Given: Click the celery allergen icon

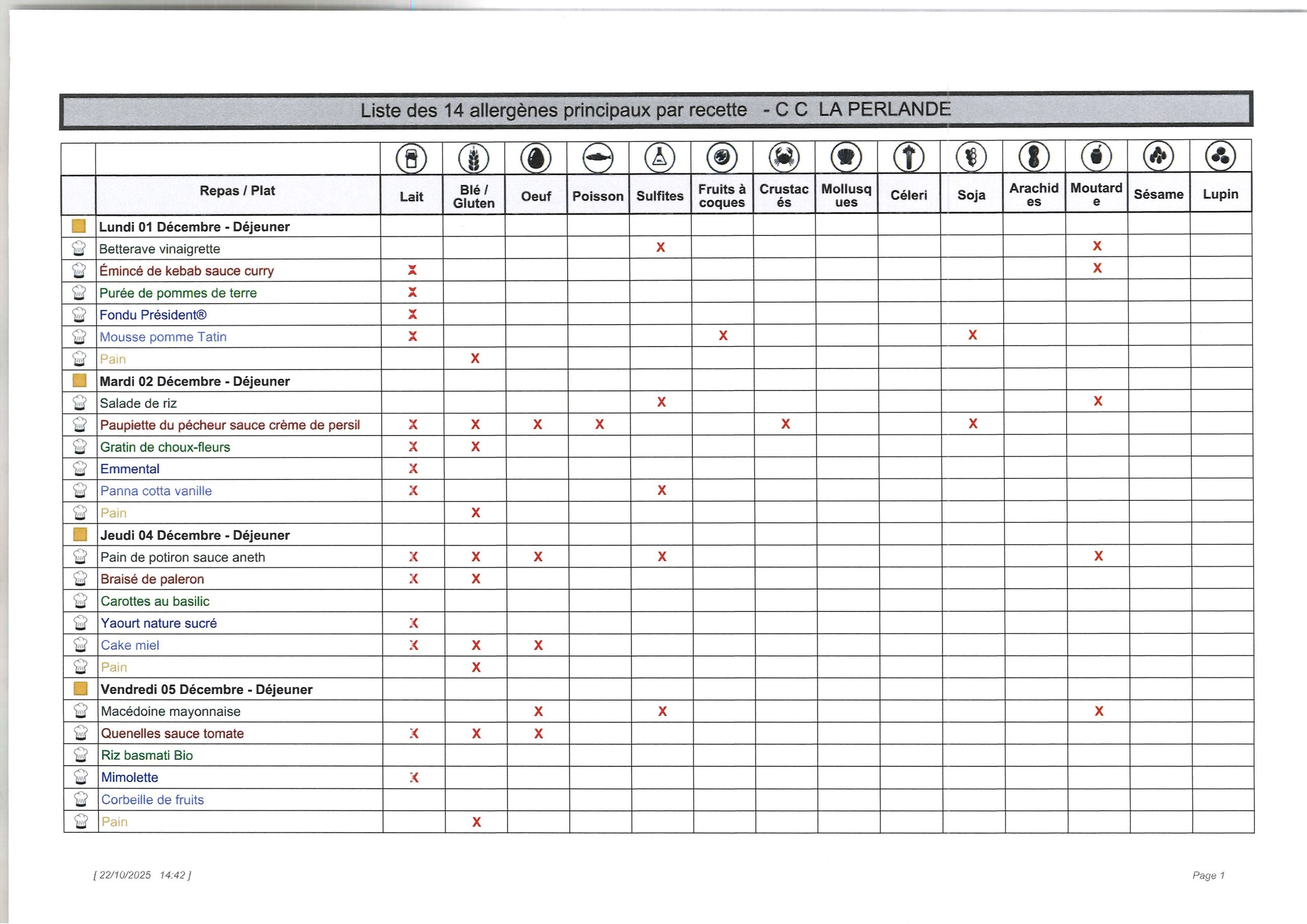Looking at the screenshot, I should [909, 157].
